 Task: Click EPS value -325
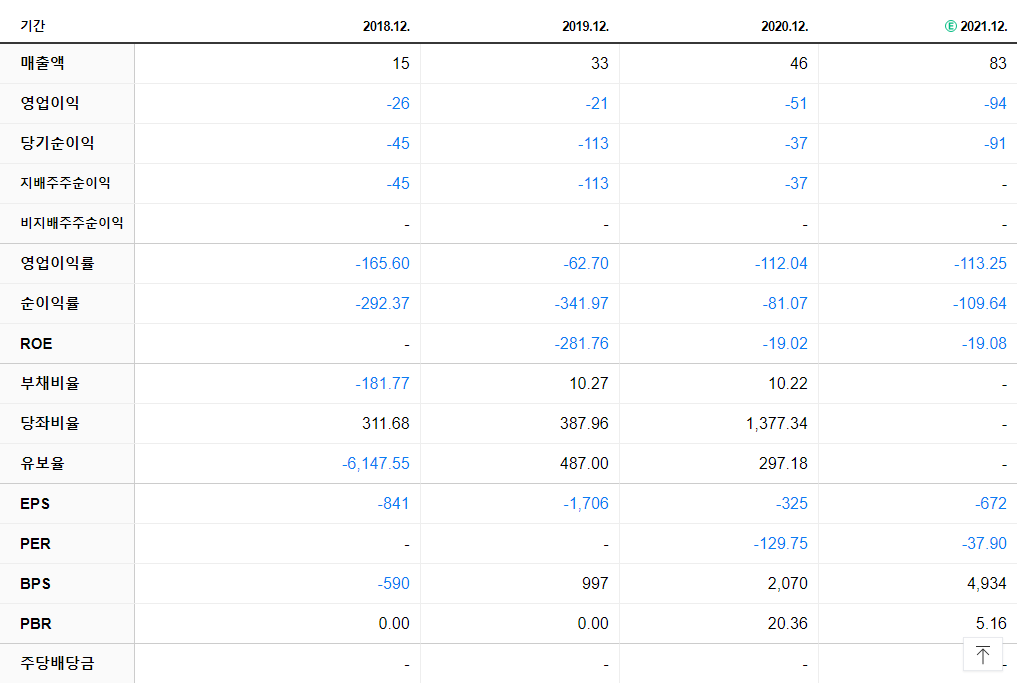tap(792, 503)
